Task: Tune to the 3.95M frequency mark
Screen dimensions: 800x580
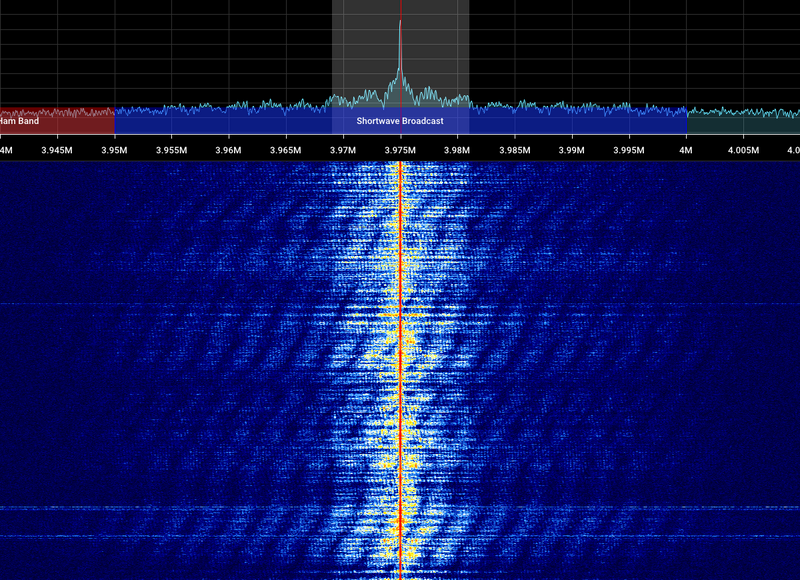Action: [114, 150]
